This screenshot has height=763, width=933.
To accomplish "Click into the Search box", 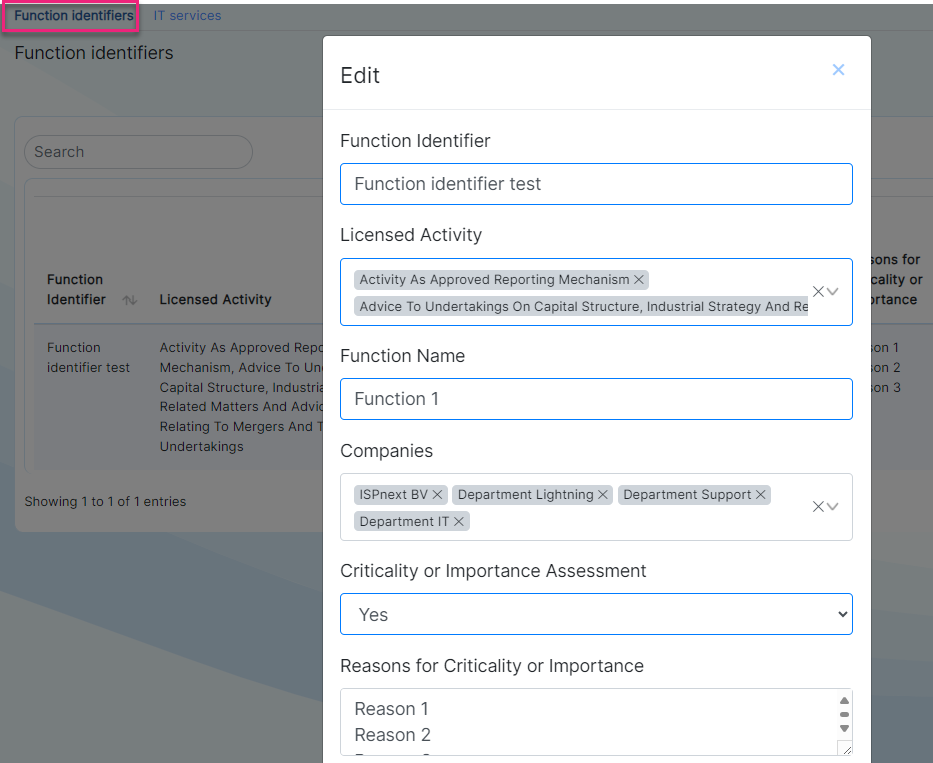I will [x=138, y=152].
